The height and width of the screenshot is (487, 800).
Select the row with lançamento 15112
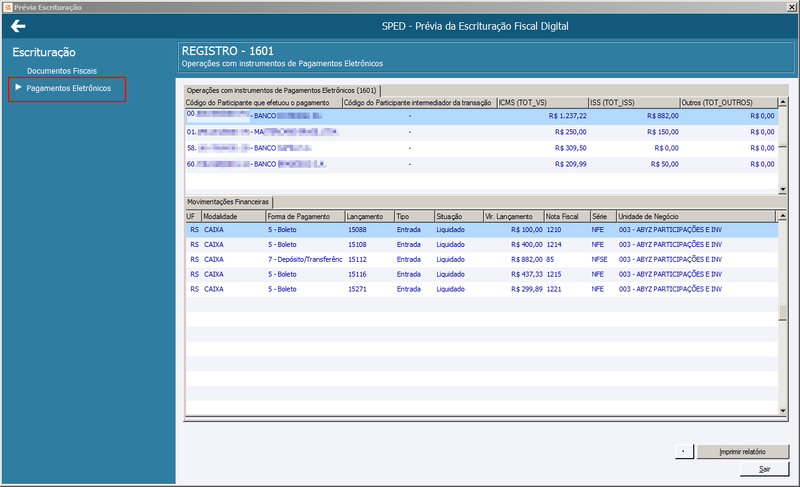(482, 260)
